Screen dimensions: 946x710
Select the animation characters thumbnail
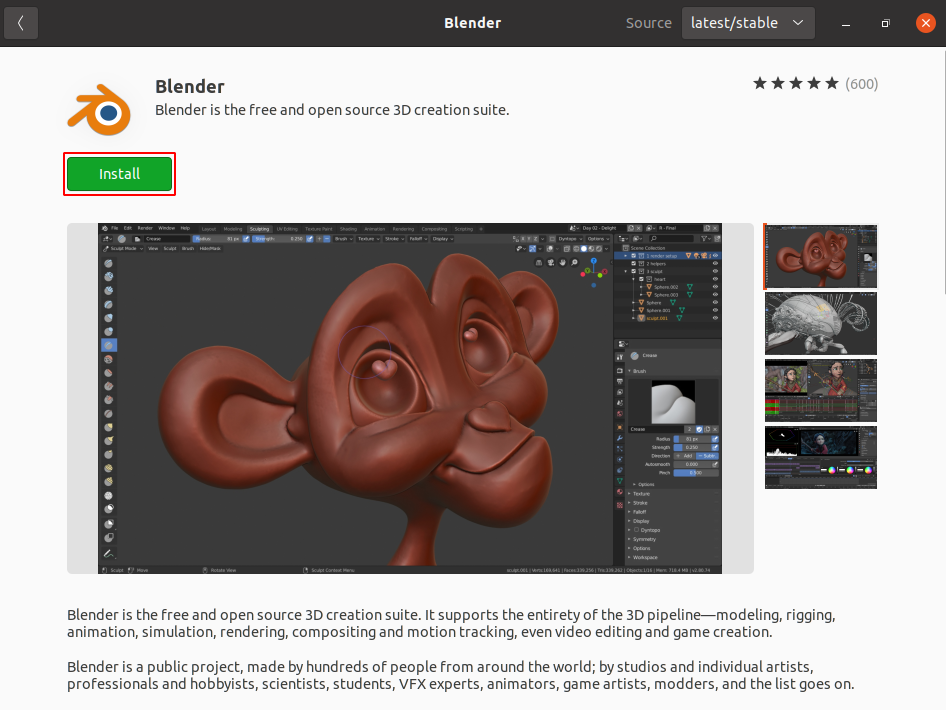click(x=821, y=390)
